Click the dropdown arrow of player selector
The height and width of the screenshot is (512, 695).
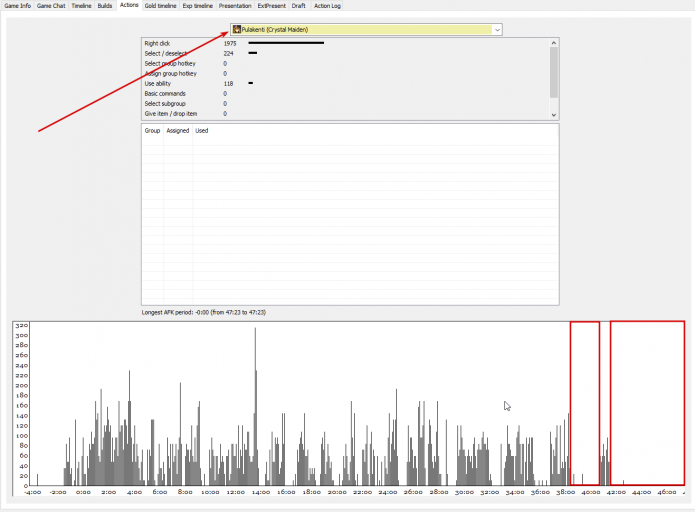click(497, 30)
